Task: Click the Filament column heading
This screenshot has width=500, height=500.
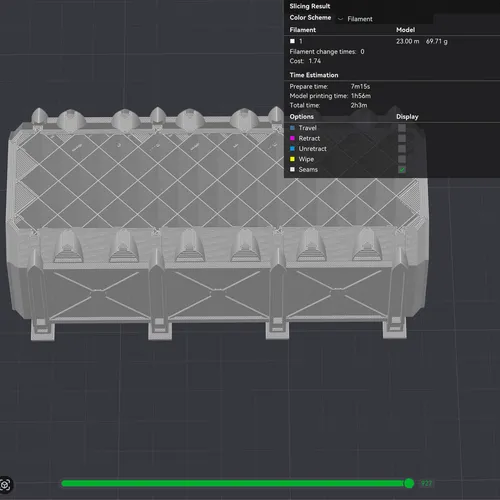Action: [303, 30]
